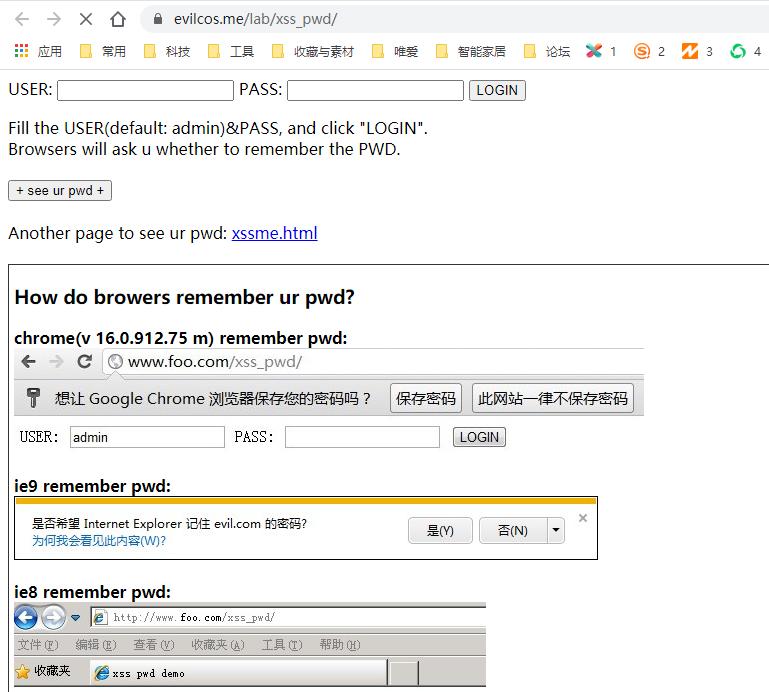
Task: Click IE8 address bar with foo.com URL
Action: coord(288,617)
